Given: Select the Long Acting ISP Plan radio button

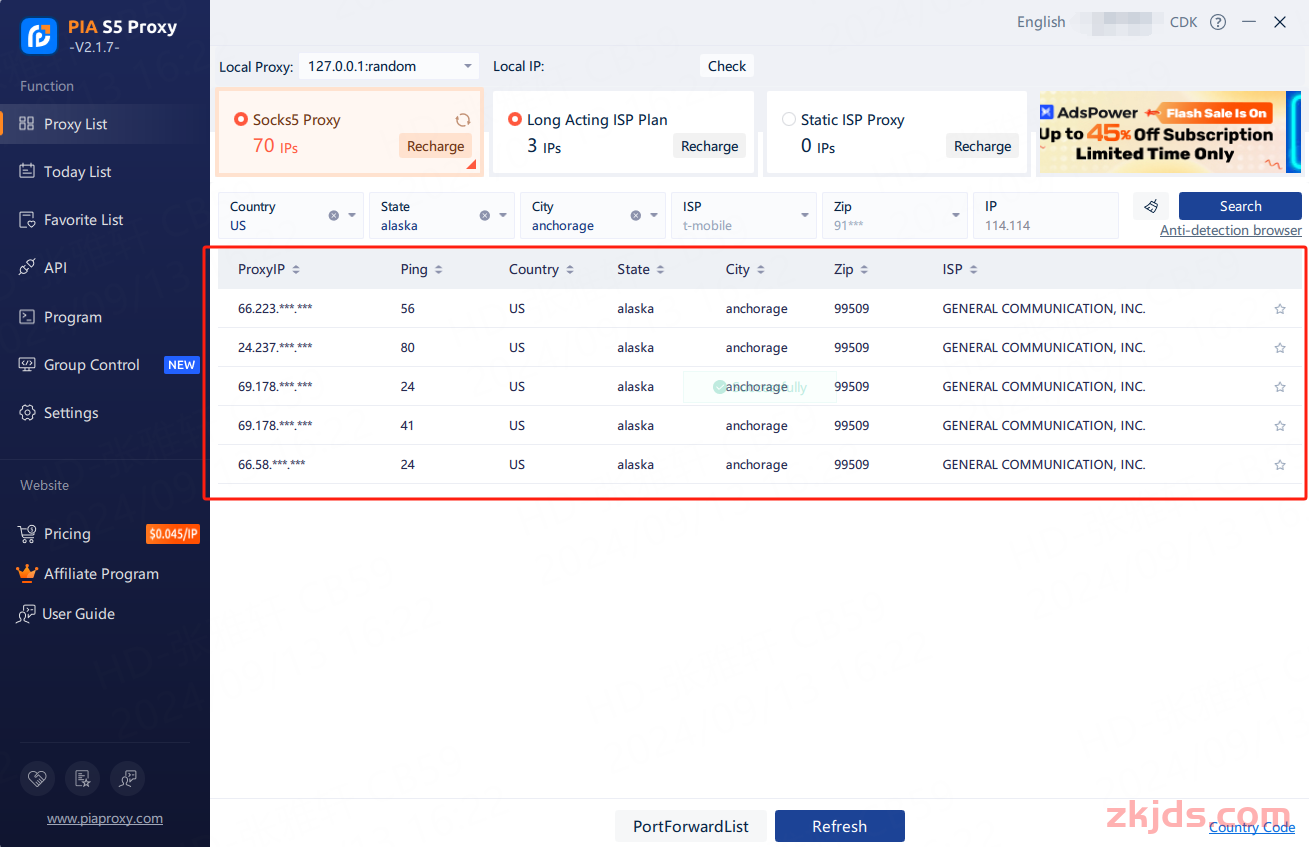Looking at the screenshot, I should pyautogui.click(x=515, y=120).
